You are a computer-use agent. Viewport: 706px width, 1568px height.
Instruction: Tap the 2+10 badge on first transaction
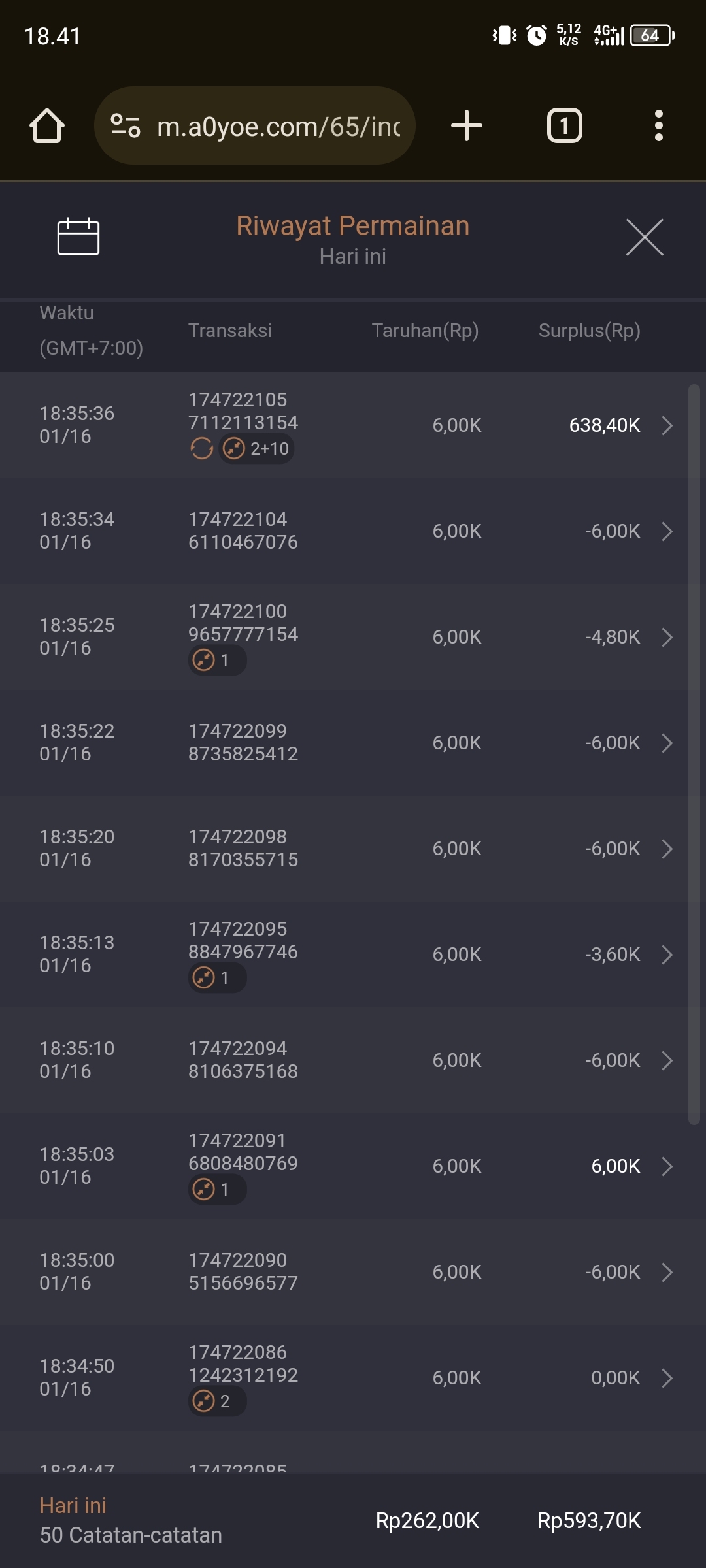click(x=257, y=449)
